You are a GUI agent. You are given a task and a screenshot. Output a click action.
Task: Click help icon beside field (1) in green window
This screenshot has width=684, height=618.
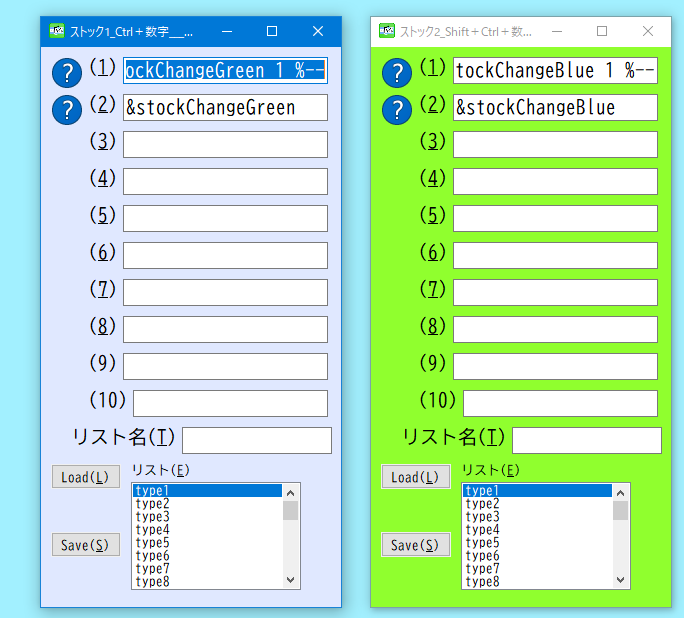point(397,72)
